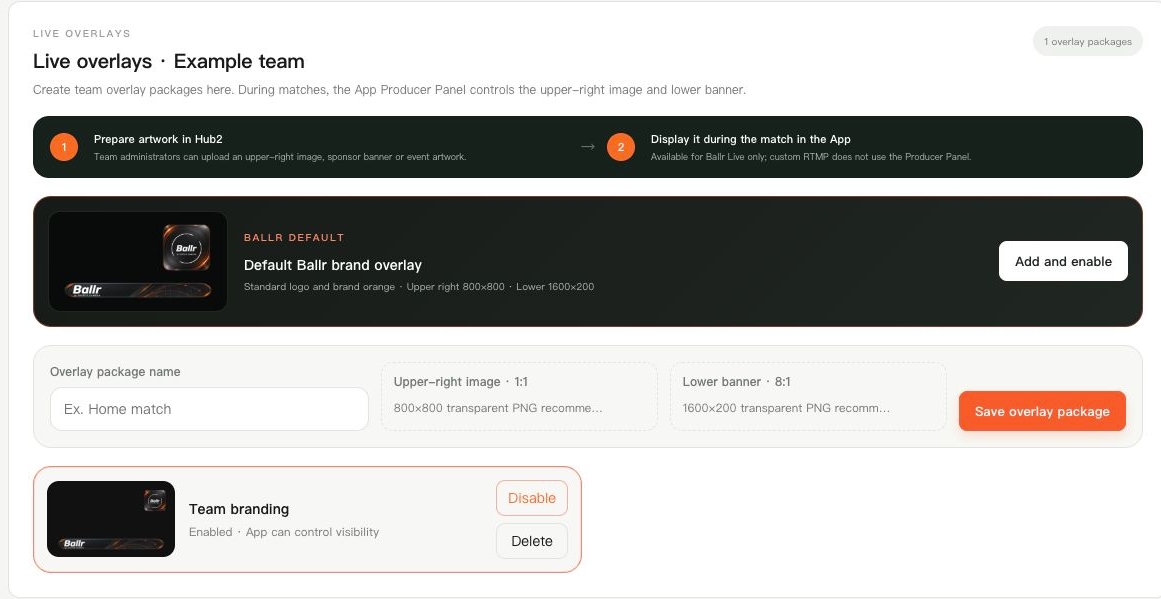Click 'Enabled · App can control visibility' status
Screen dimensions: 1161x599
[284, 532]
